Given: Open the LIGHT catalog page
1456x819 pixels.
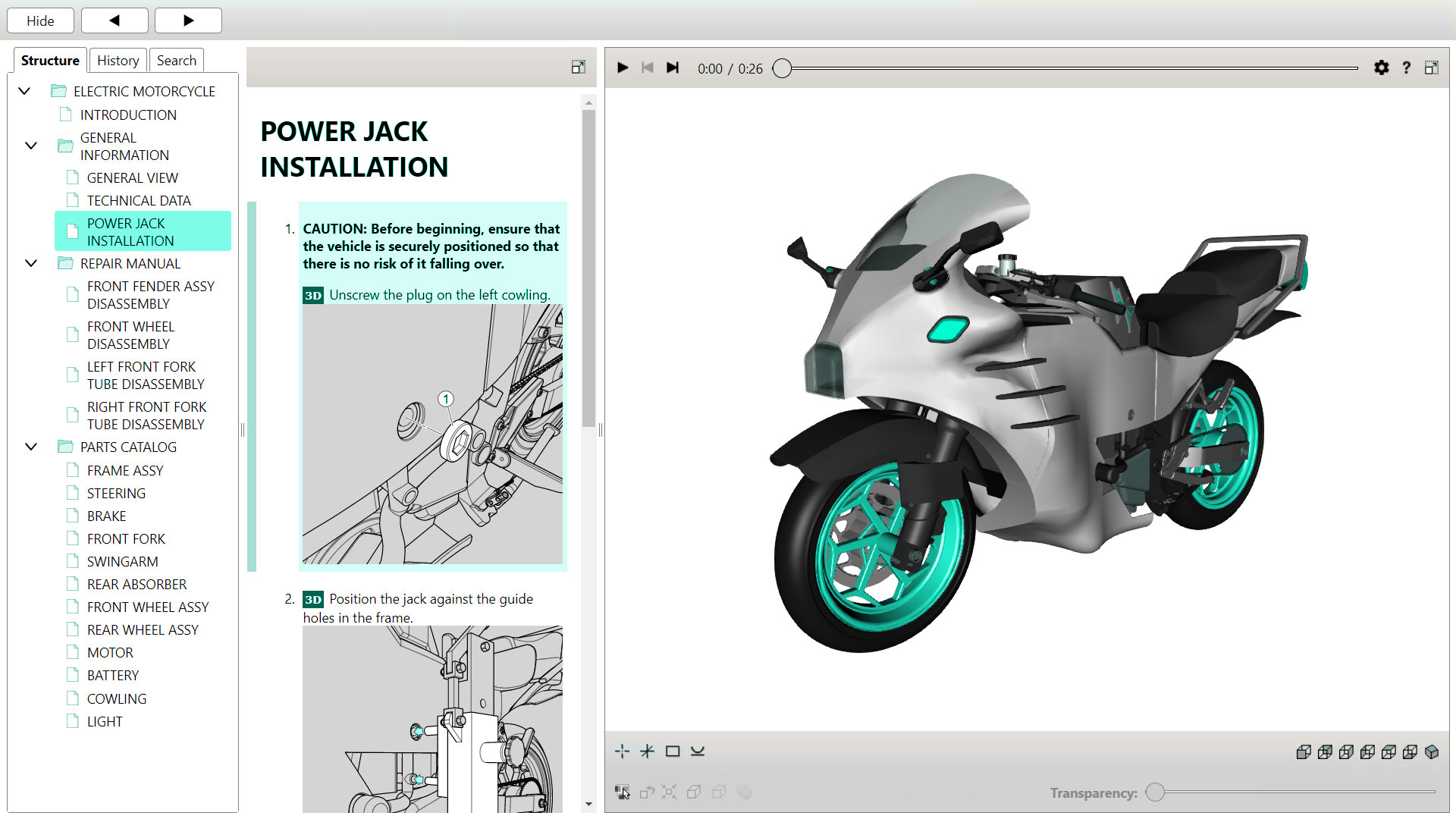Looking at the screenshot, I should pyautogui.click(x=104, y=721).
